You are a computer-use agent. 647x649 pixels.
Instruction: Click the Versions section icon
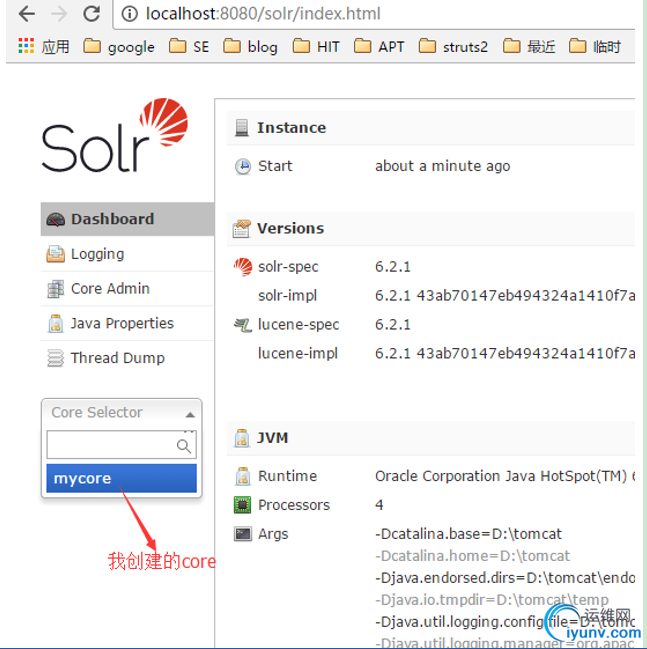point(242,228)
